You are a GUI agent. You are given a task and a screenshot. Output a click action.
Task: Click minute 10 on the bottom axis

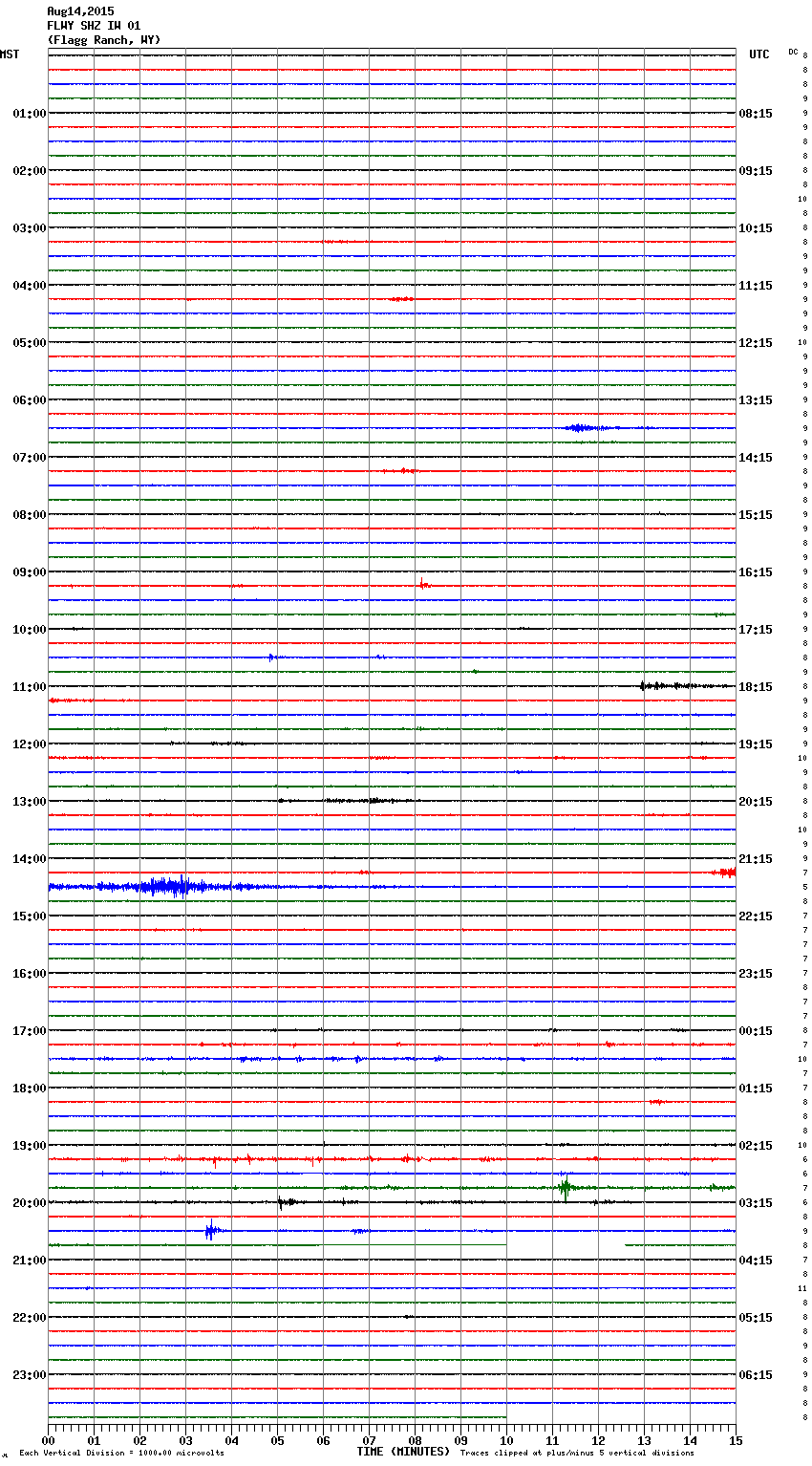click(x=506, y=1440)
